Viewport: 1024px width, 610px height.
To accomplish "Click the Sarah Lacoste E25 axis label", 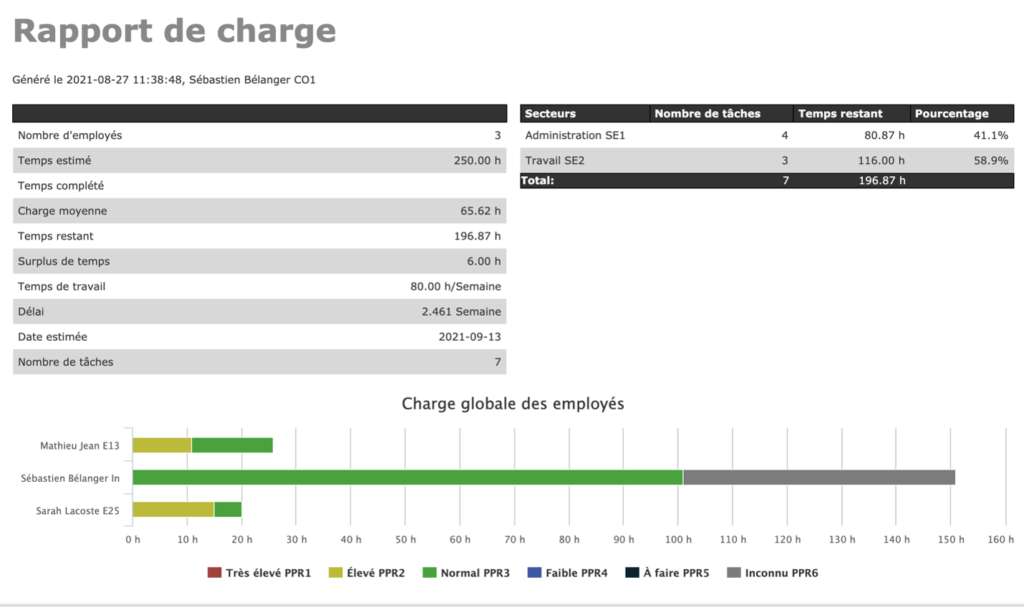I will (78, 510).
